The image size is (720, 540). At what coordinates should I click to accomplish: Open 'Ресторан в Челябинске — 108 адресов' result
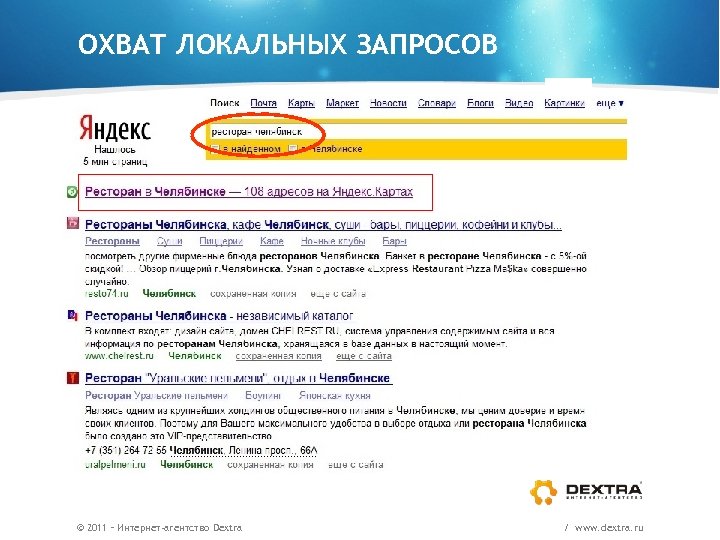tap(249, 191)
